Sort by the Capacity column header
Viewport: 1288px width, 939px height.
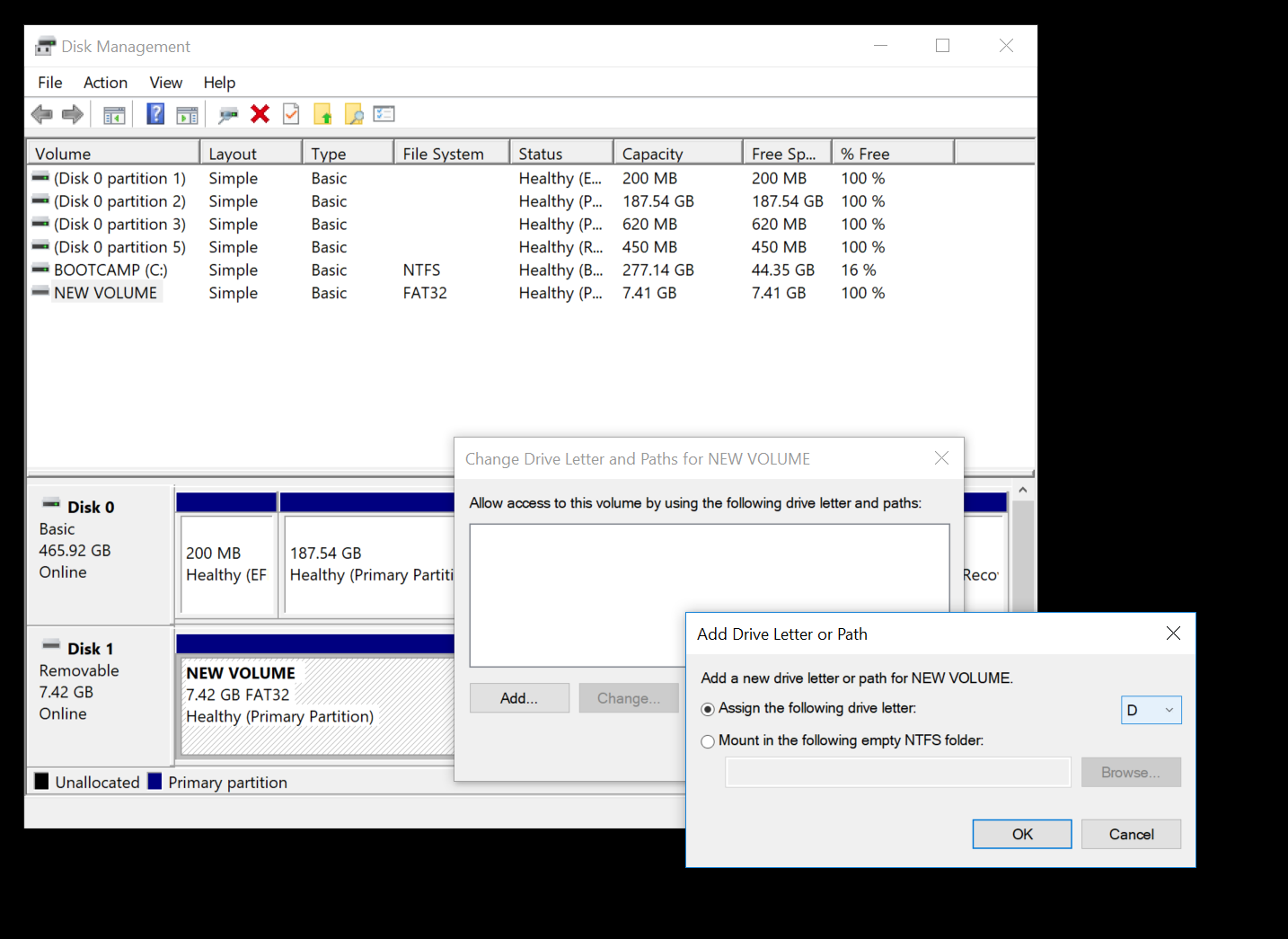(x=678, y=154)
